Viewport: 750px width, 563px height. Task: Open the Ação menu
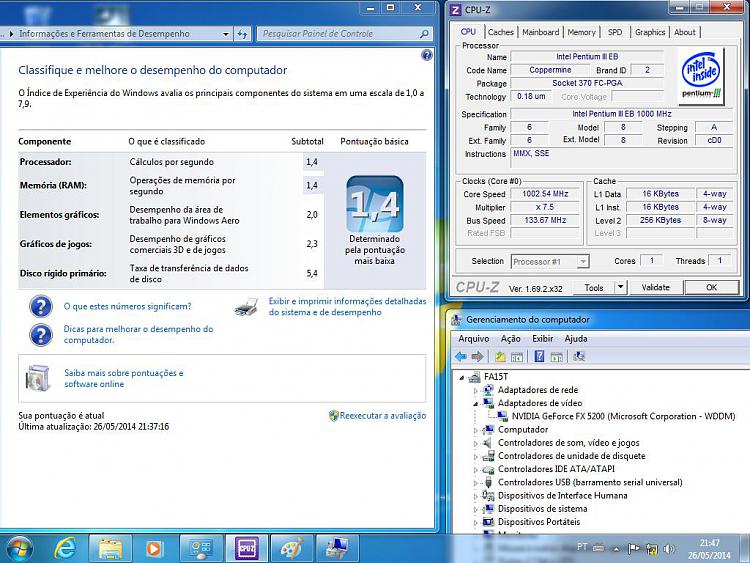coord(510,339)
